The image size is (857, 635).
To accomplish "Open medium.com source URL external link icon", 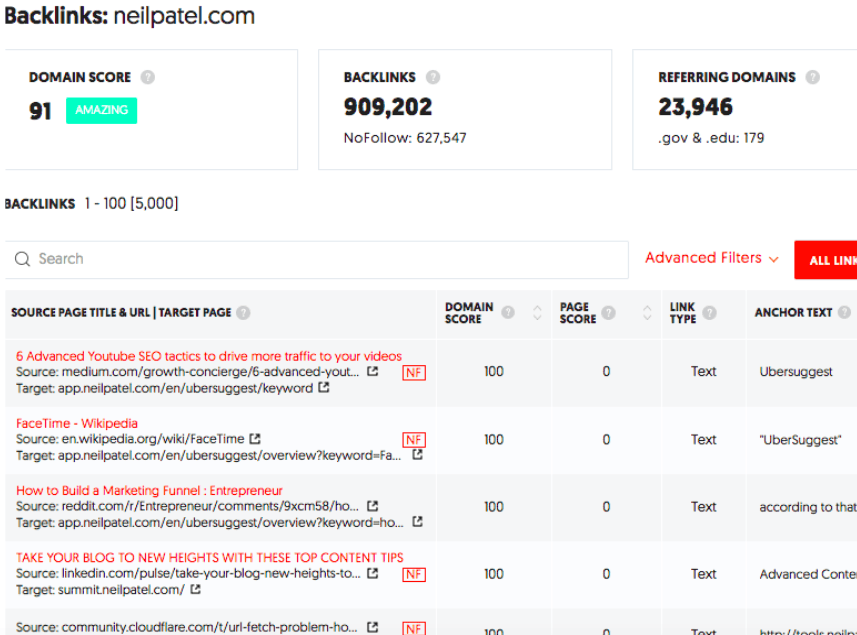I will click(373, 372).
